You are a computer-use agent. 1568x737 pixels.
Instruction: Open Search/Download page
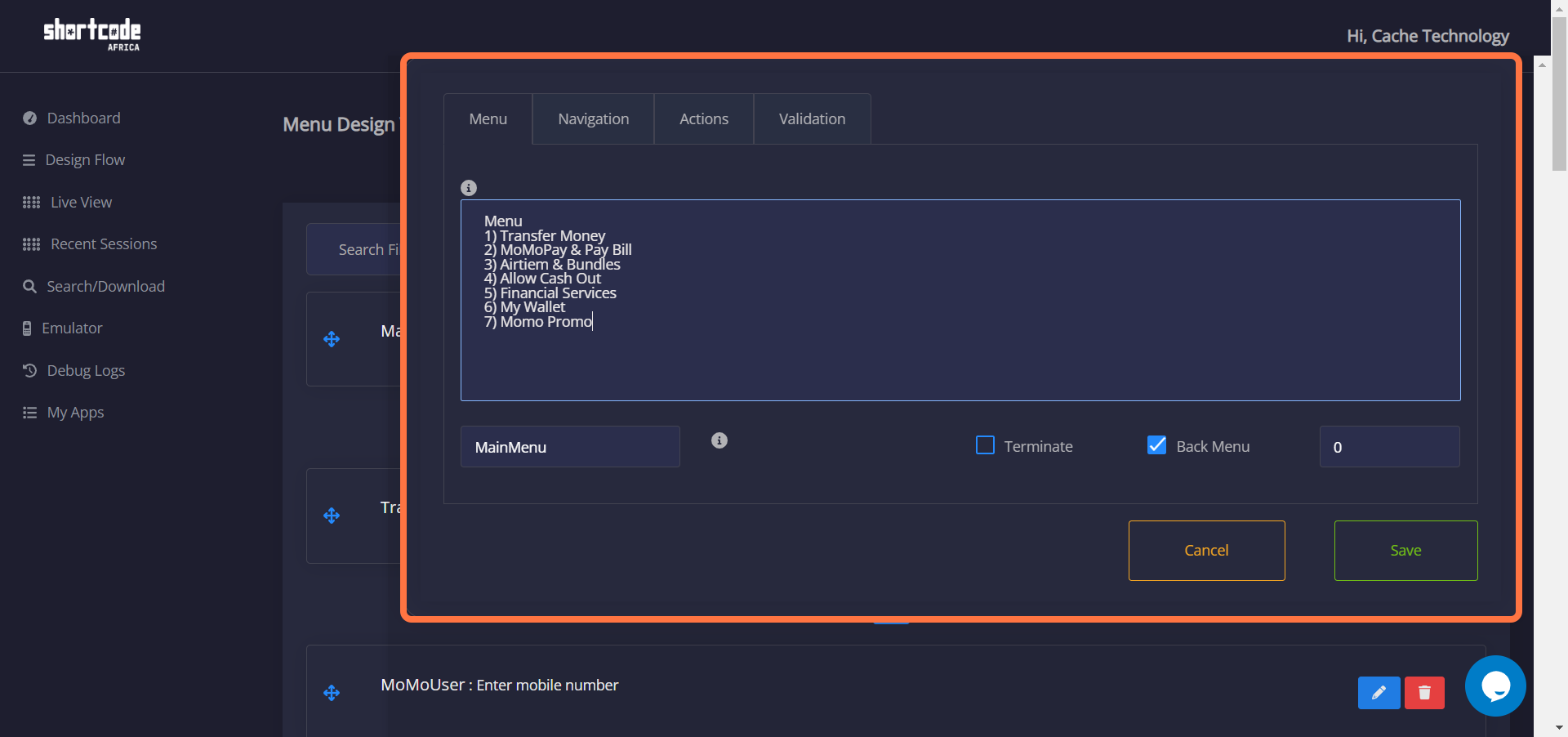tap(106, 287)
